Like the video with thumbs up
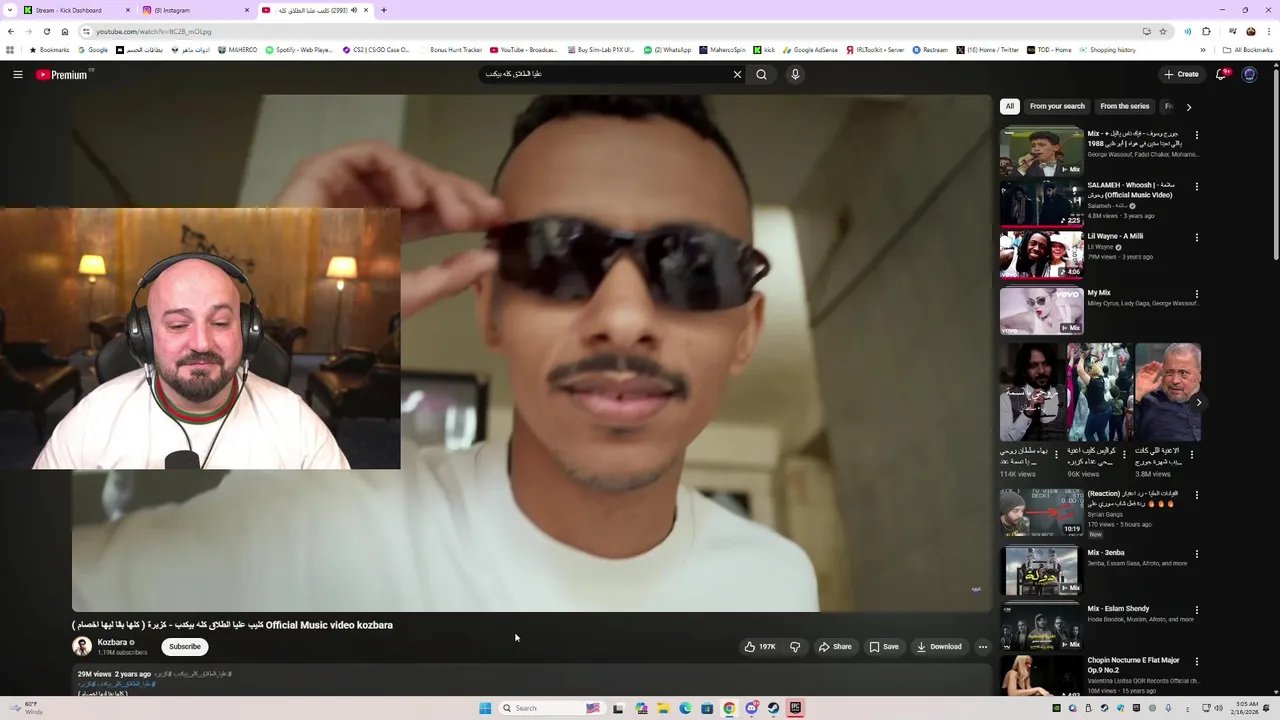 pos(760,647)
